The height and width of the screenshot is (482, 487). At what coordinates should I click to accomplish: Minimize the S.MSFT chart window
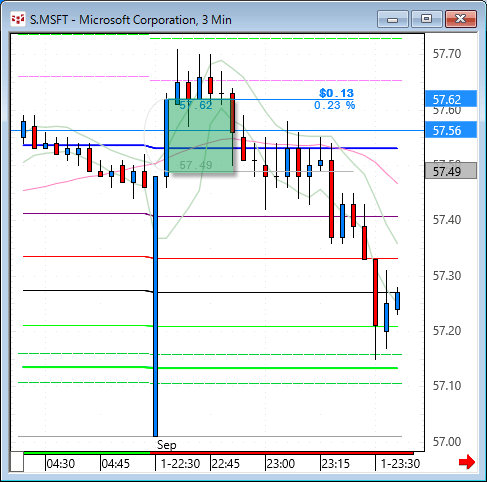pyautogui.click(x=393, y=19)
